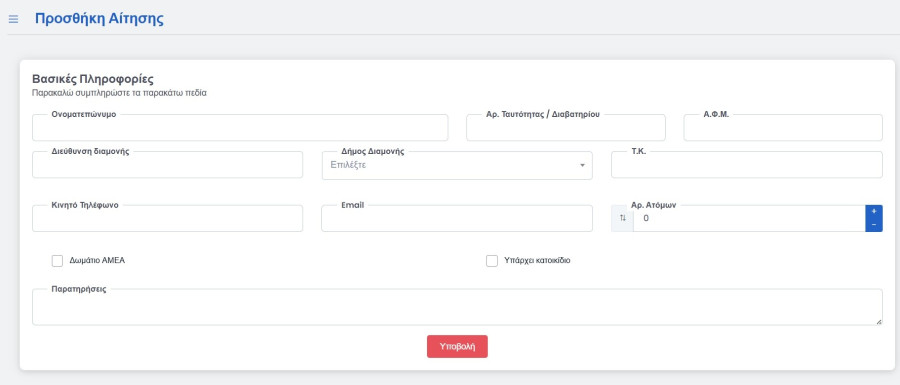Focus the Email input field

(x=457, y=219)
